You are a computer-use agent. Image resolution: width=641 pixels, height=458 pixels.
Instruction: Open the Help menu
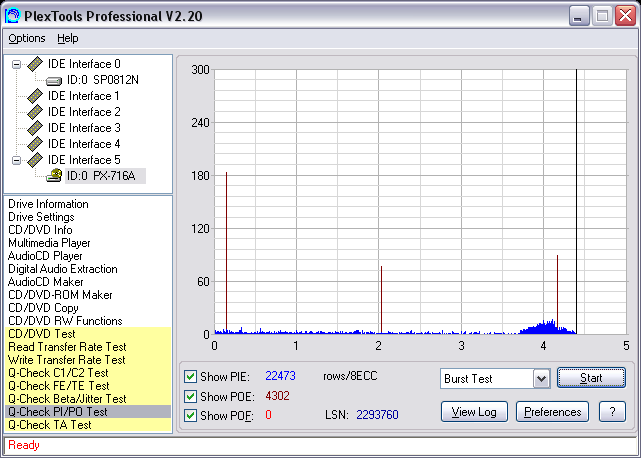67,38
